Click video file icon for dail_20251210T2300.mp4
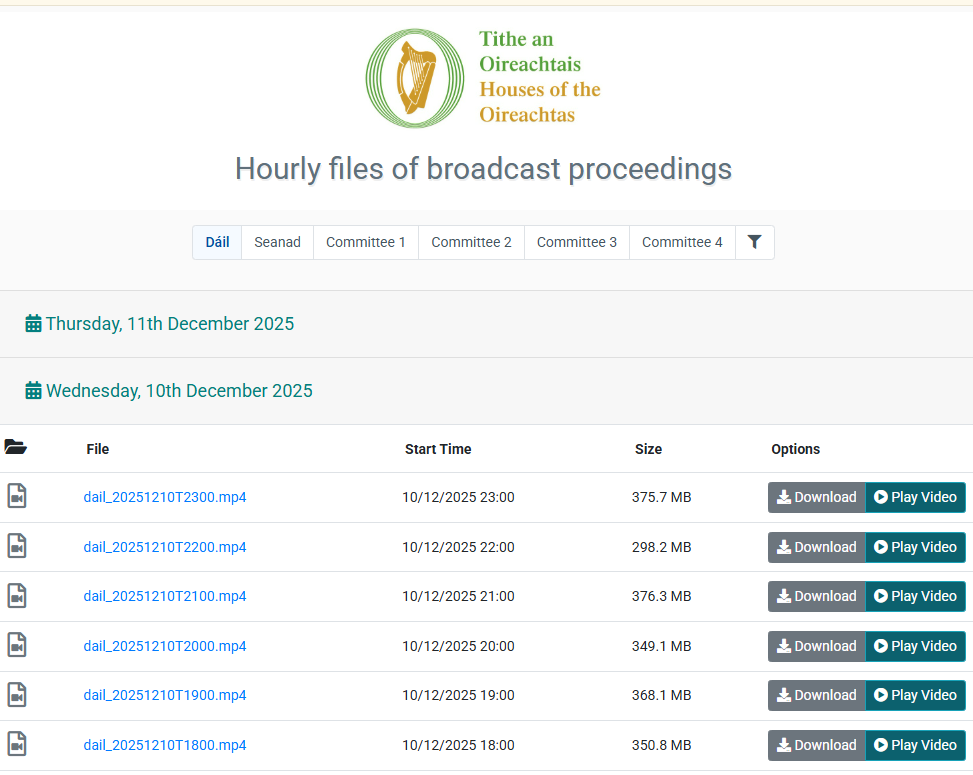973x775 pixels. tap(16, 497)
